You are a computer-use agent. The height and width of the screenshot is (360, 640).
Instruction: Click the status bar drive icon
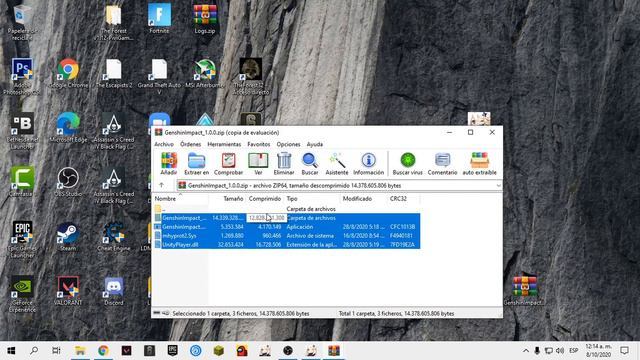click(157, 313)
